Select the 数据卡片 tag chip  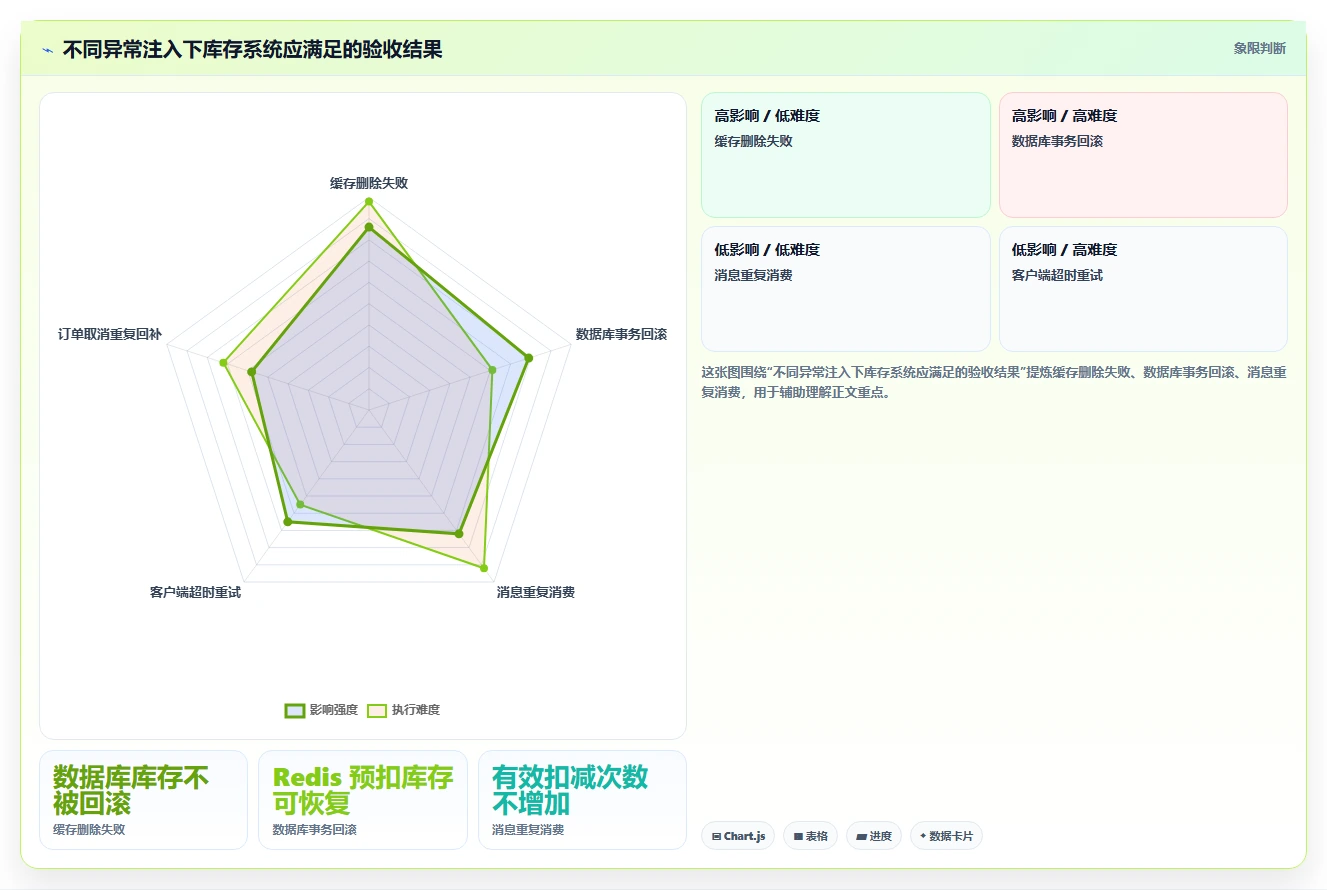pos(946,836)
